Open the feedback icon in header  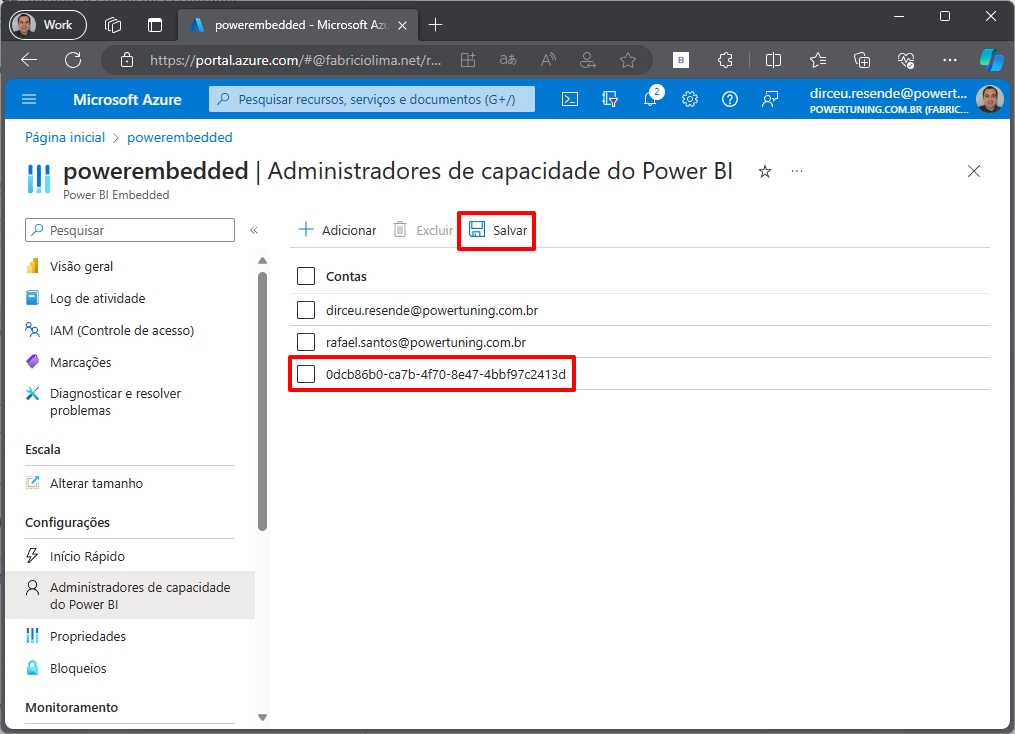coord(770,99)
